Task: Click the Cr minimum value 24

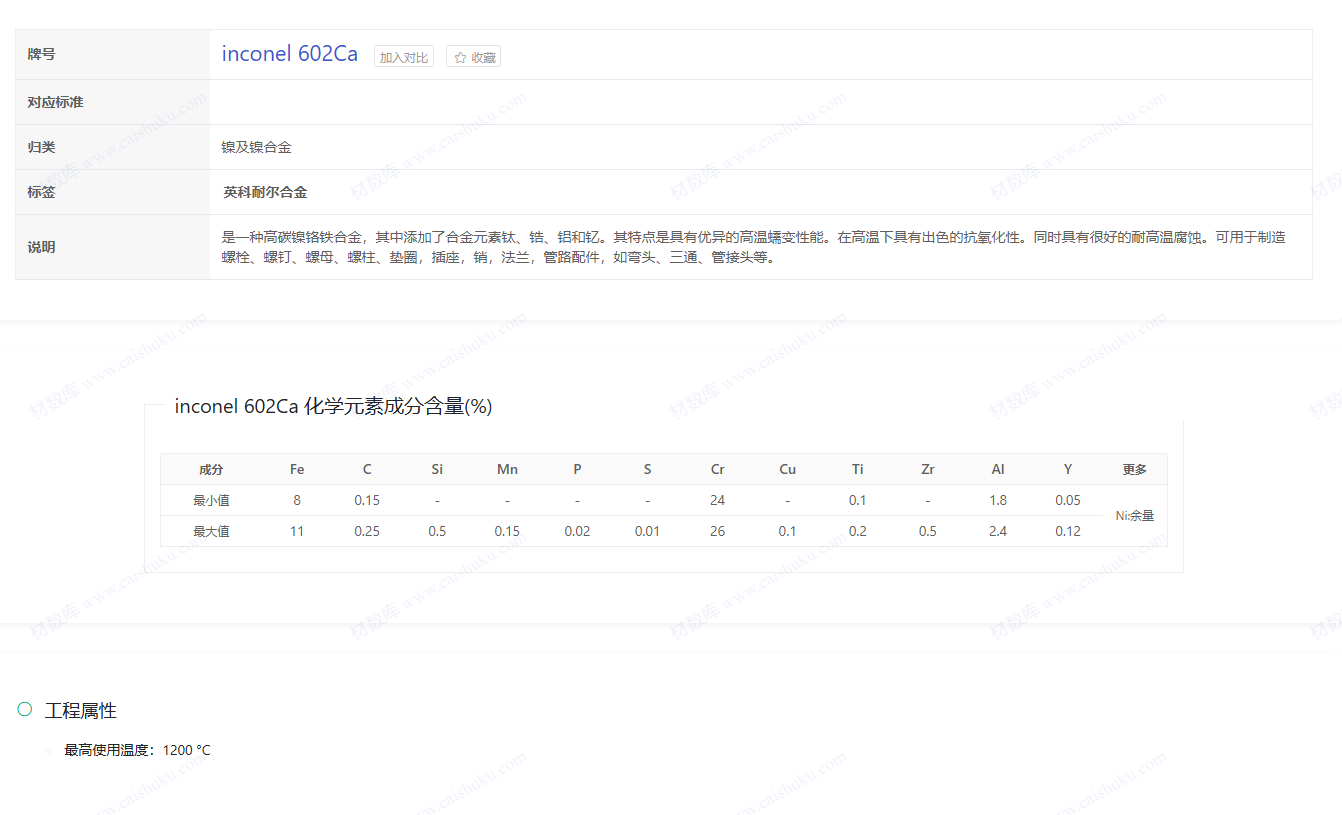Action: pyautogui.click(x=717, y=500)
